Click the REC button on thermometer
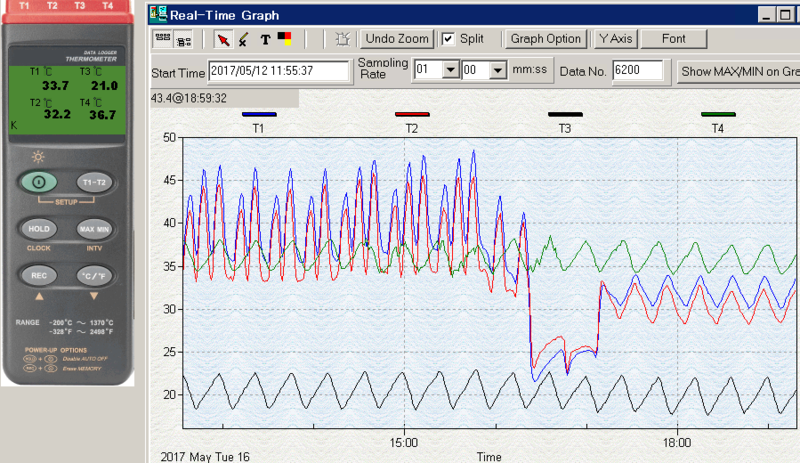 click(x=39, y=276)
